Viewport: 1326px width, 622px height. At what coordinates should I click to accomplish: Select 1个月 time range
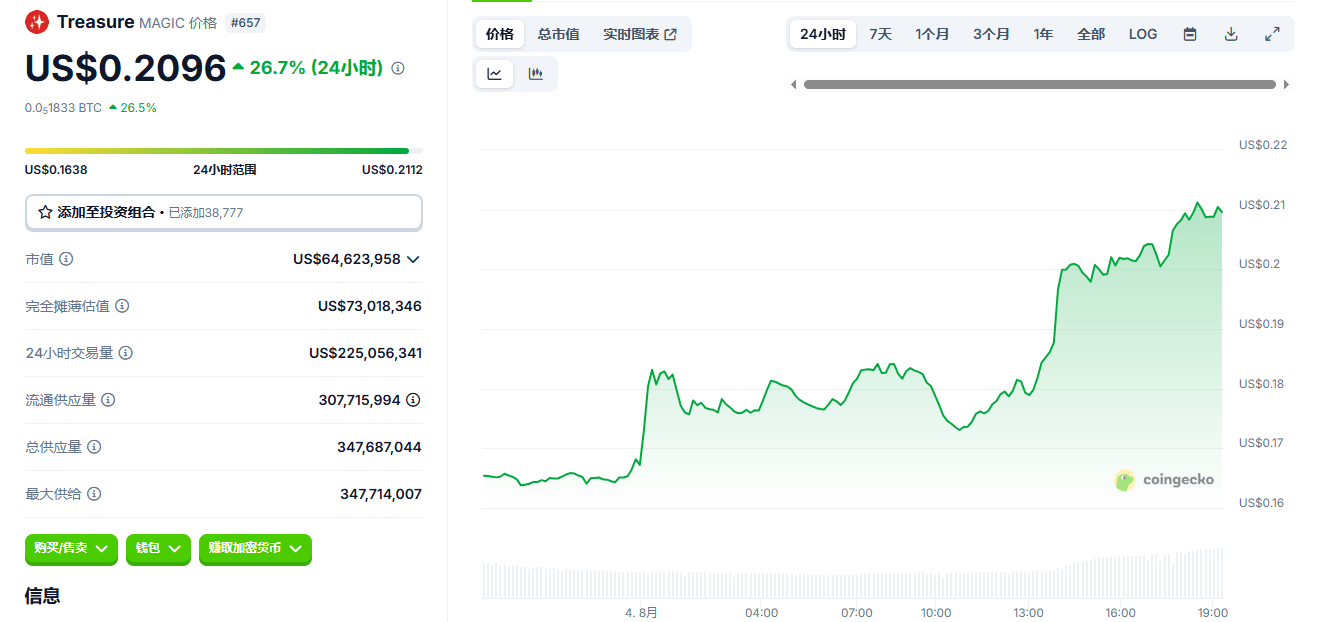(x=932, y=34)
